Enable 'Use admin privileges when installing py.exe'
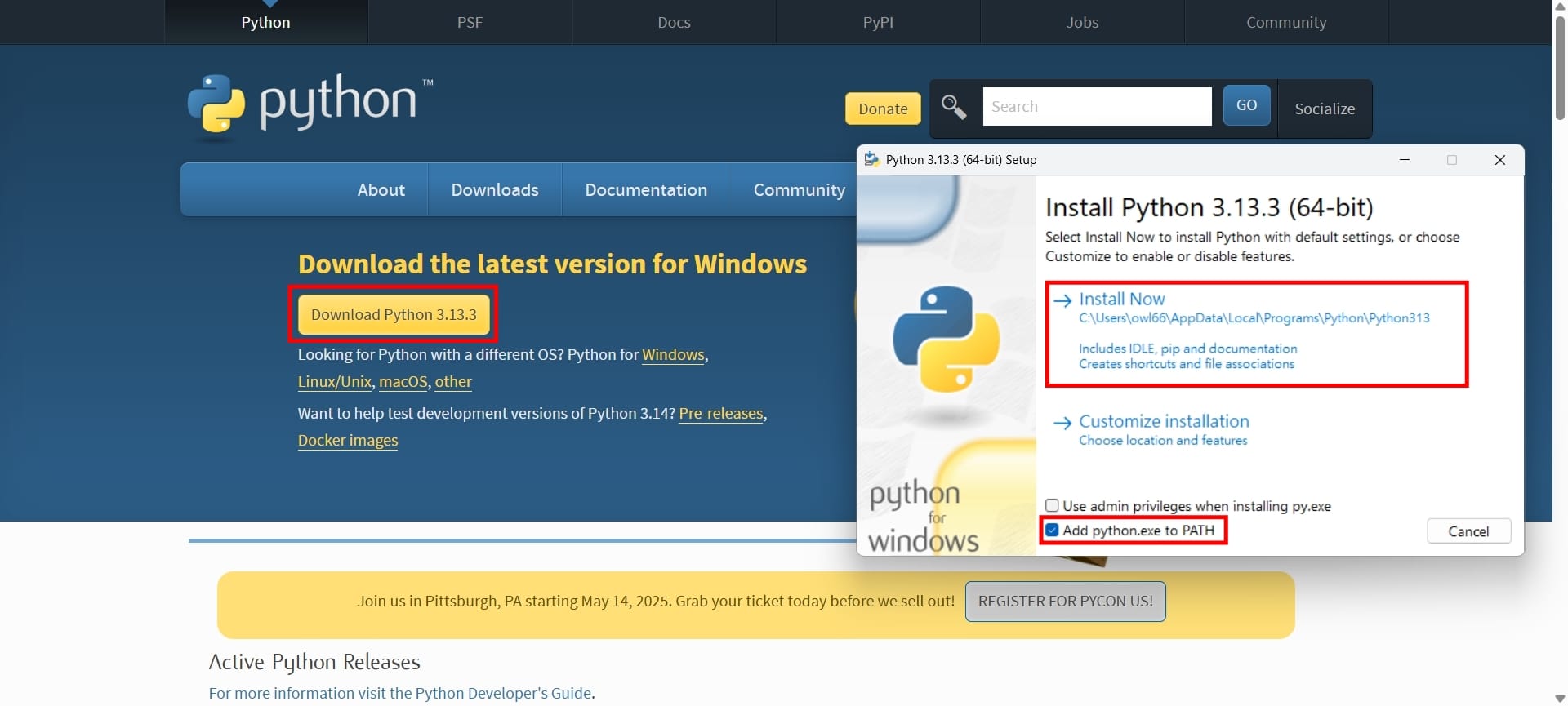1568x706 pixels. [1052, 506]
